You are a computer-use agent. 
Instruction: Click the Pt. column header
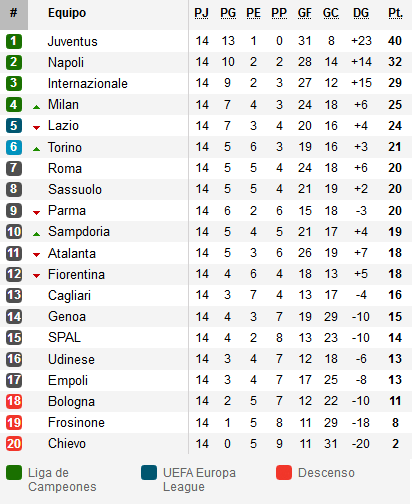click(395, 13)
